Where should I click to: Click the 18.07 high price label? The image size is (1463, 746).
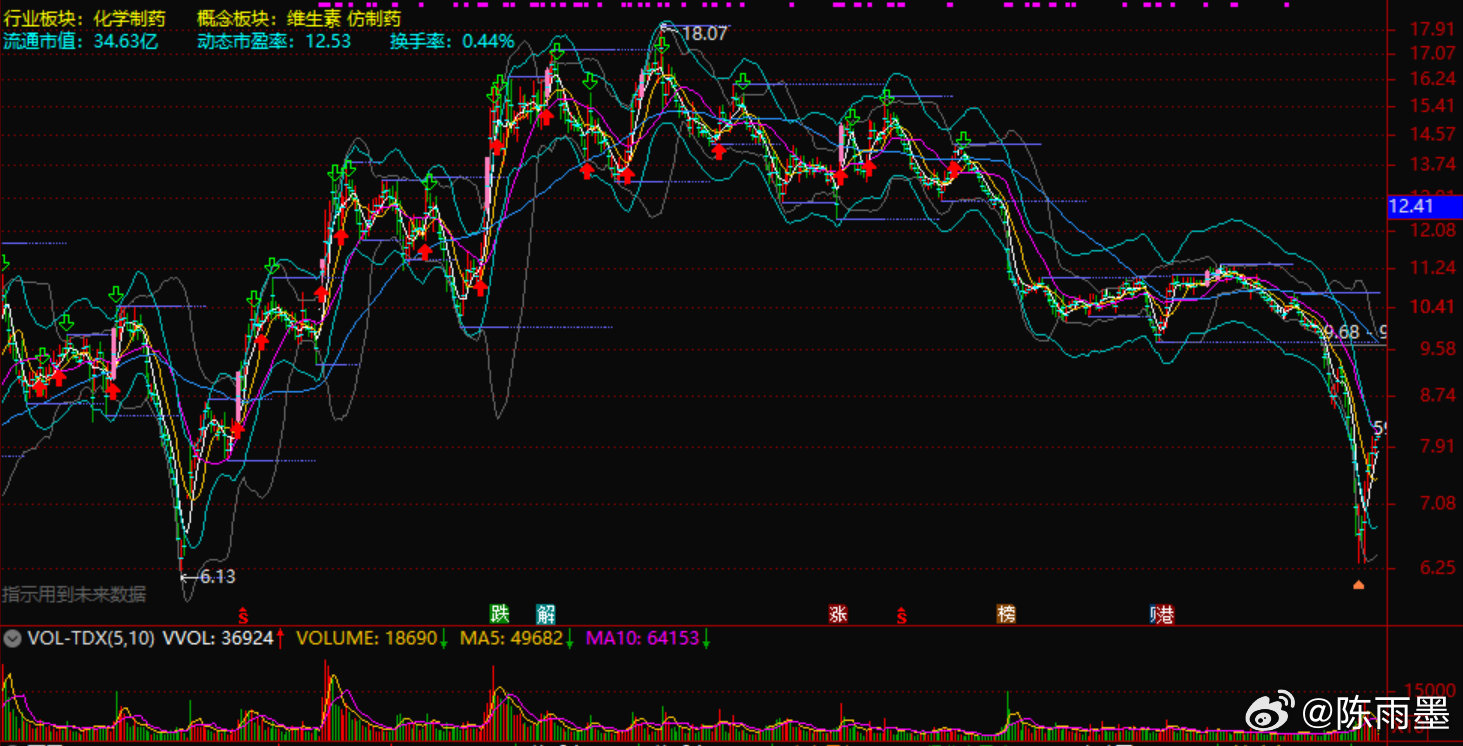(x=704, y=34)
